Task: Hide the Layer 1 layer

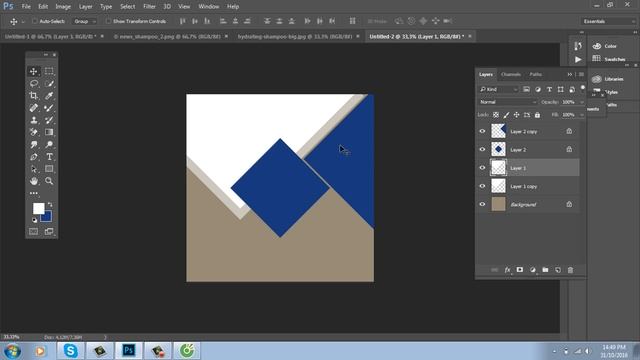Action: [x=482, y=168]
